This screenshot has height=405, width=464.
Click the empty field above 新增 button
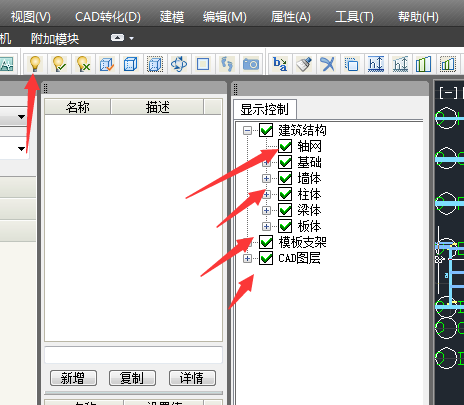pyautogui.click(x=133, y=355)
